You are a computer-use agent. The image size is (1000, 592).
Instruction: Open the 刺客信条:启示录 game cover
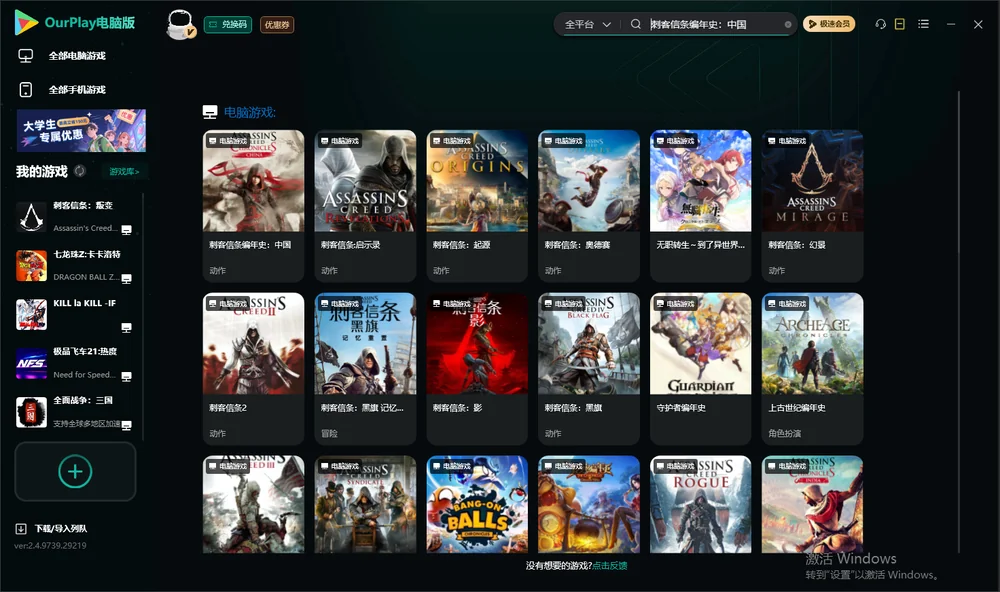[365, 181]
